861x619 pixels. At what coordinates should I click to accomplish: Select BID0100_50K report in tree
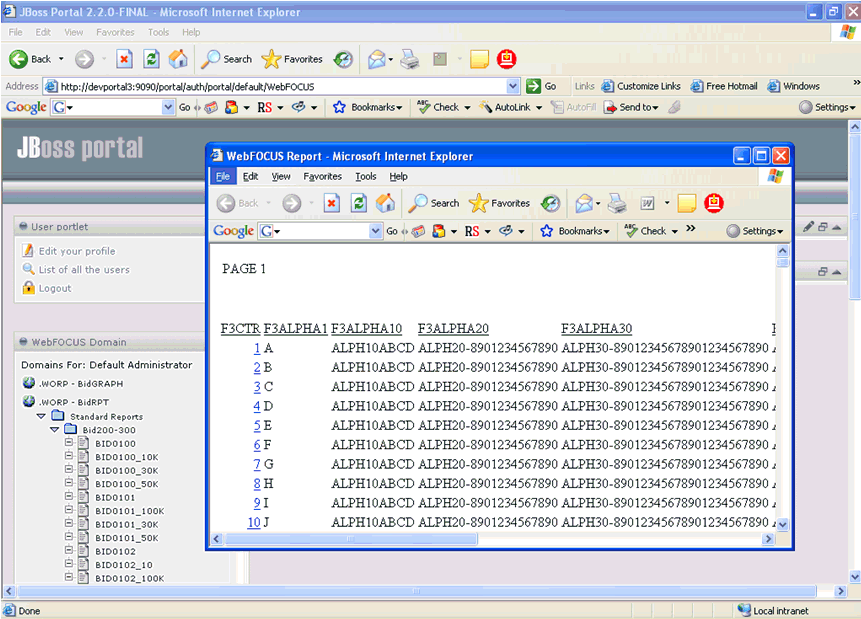tap(126, 484)
